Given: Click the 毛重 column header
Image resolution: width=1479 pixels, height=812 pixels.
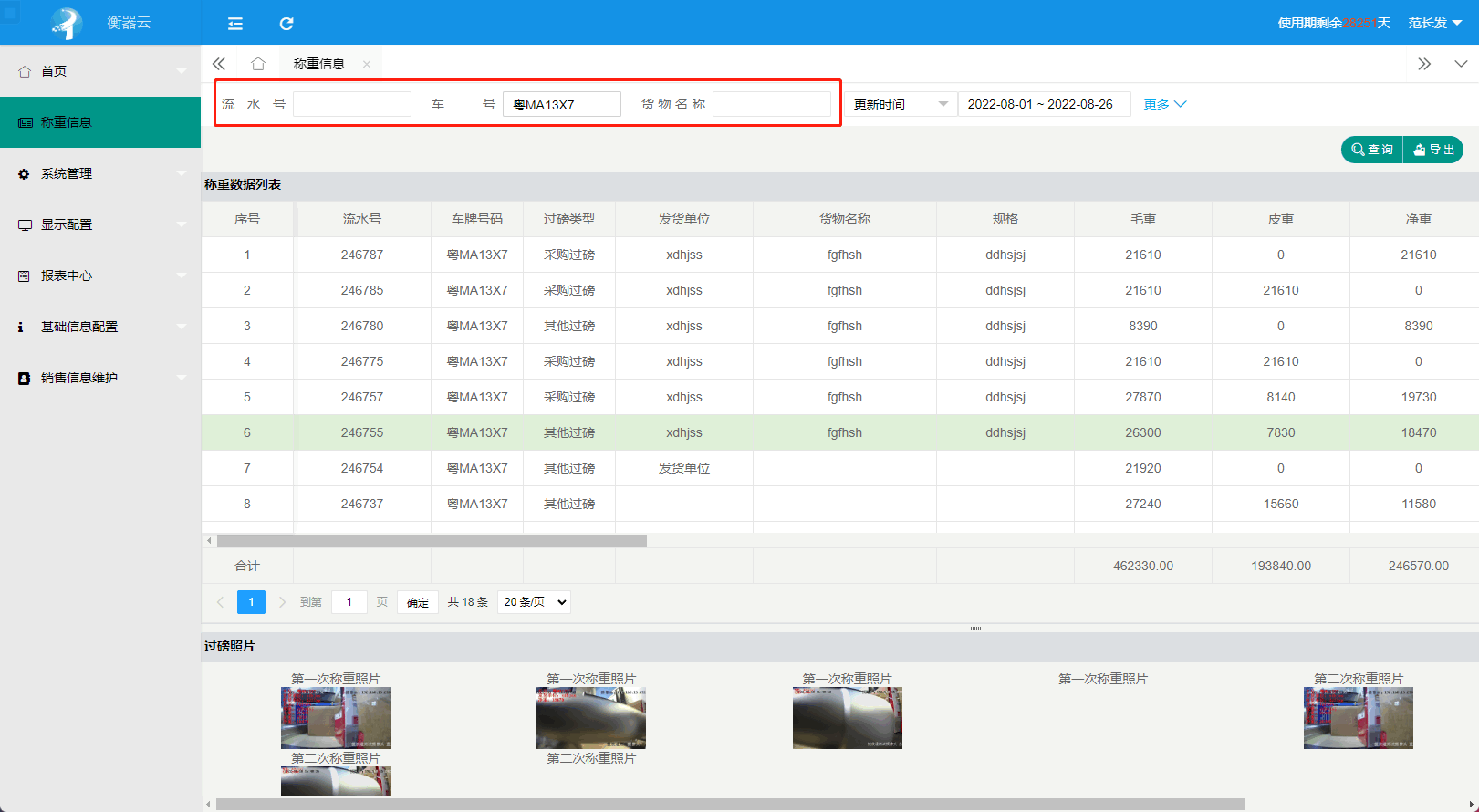Looking at the screenshot, I should (1143, 219).
